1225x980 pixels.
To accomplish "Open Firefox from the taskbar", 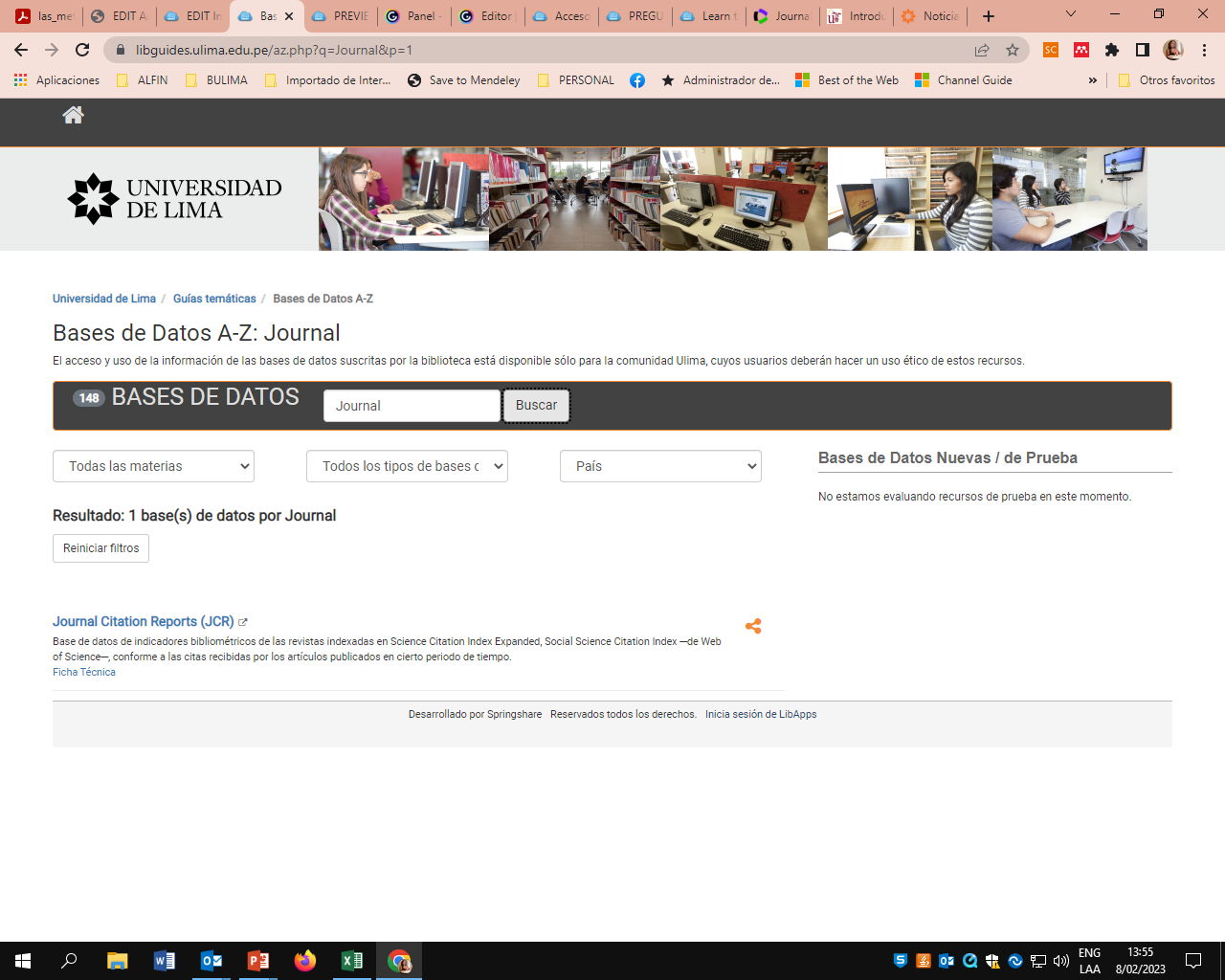I will 305,961.
